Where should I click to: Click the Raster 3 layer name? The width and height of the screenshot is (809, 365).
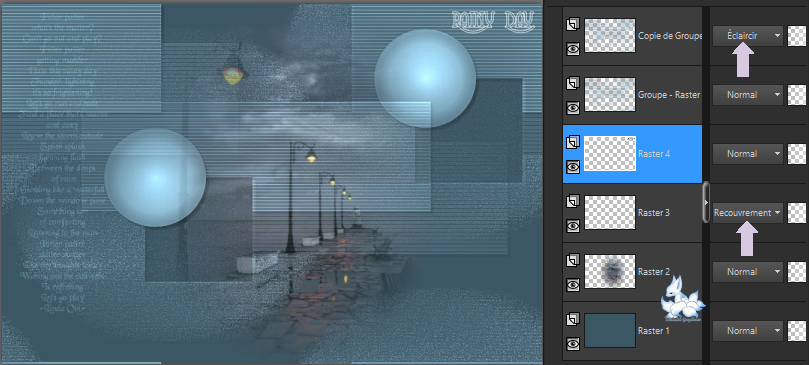(654, 213)
